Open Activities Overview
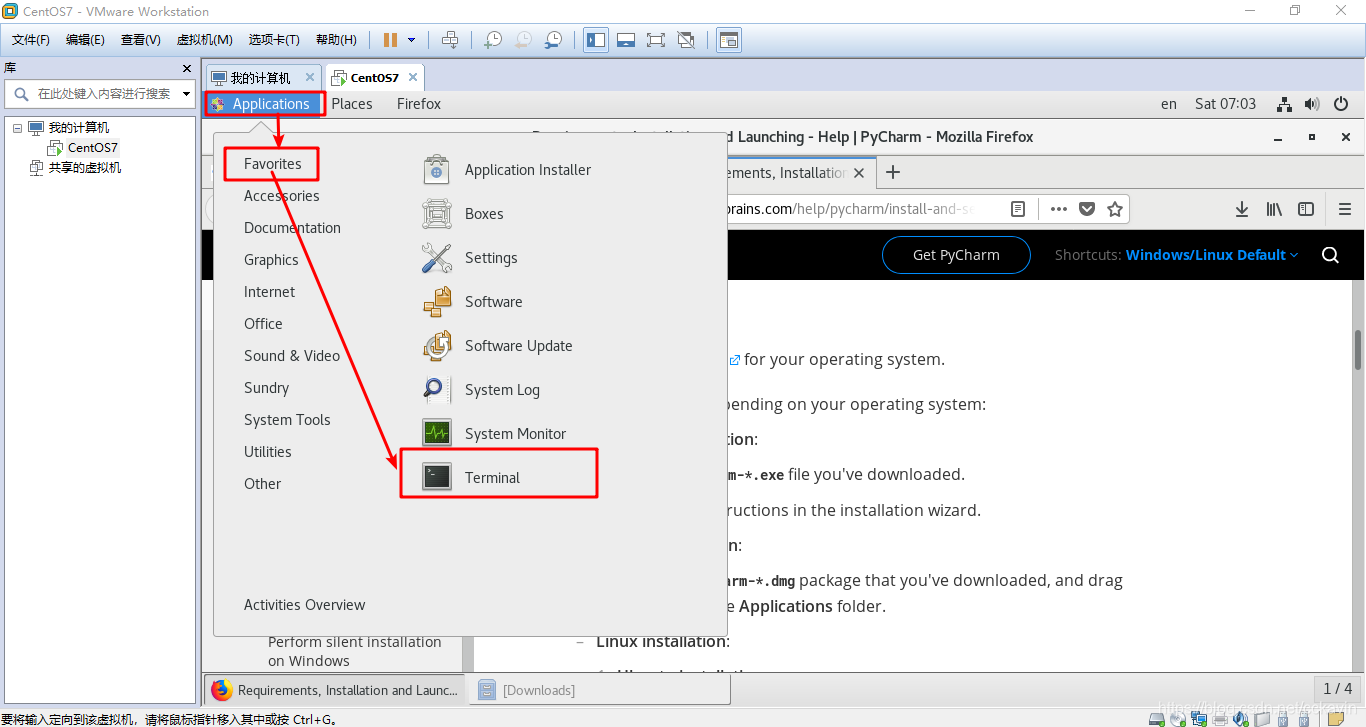 (304, 605)
